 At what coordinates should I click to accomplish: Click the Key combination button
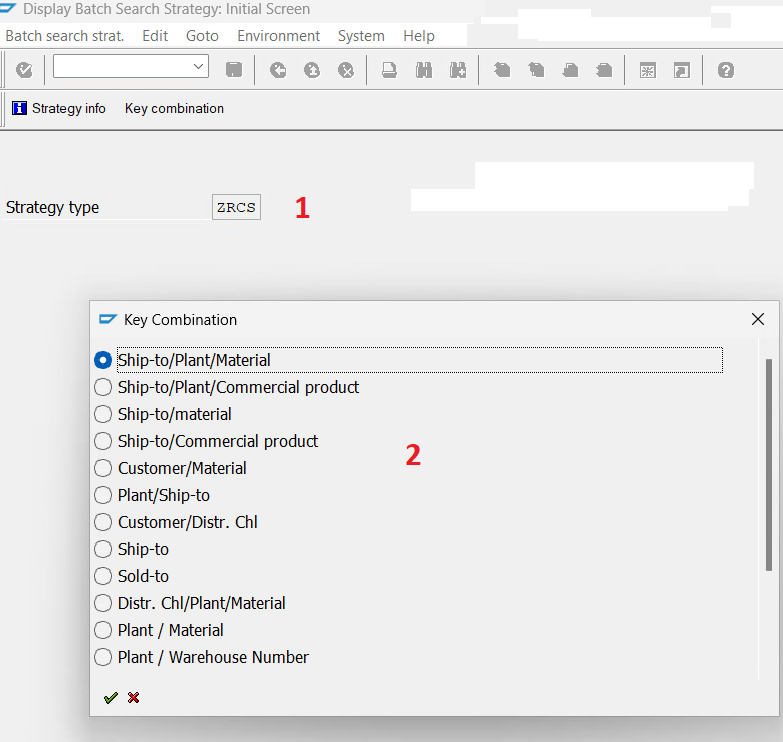[174, 108]
